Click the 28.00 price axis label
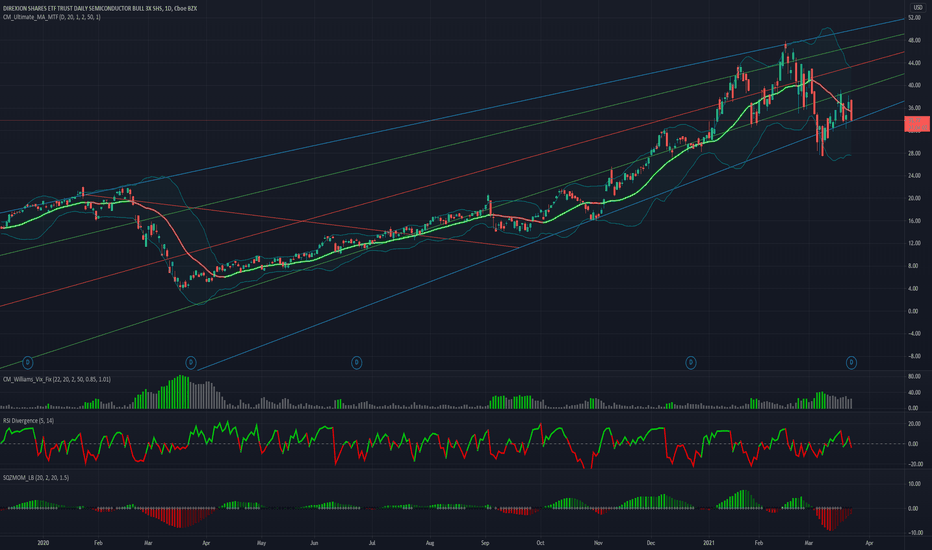The image size is (932, 550). pyautogui.click(x=914, y=153)
